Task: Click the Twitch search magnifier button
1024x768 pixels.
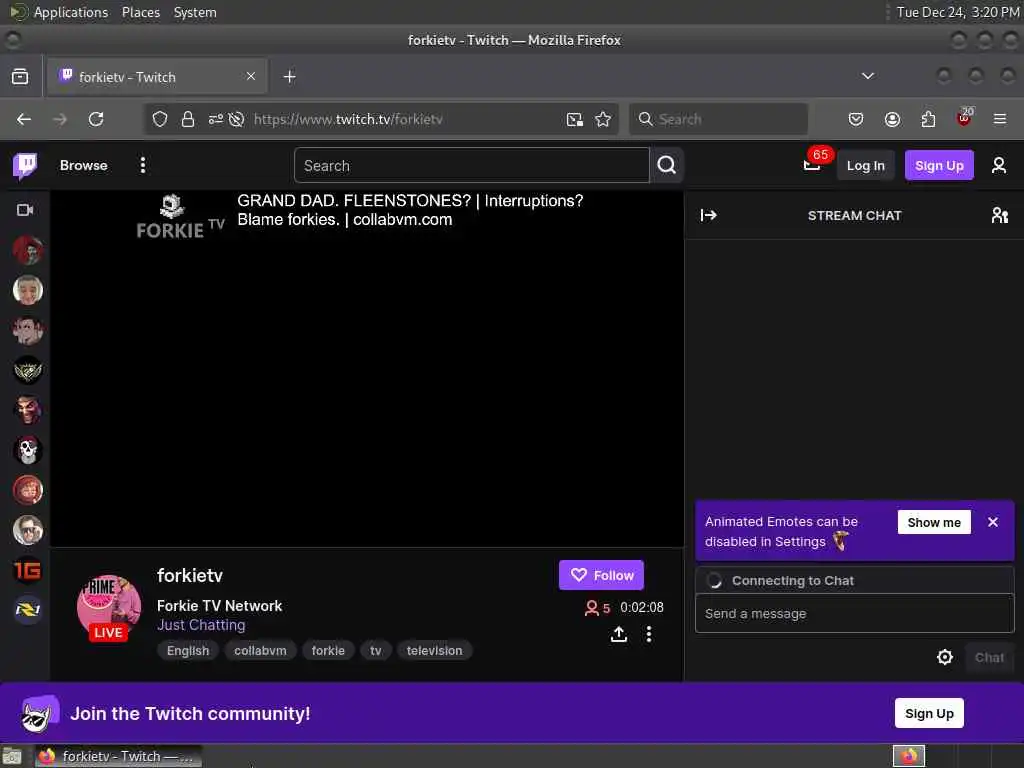Action: [x=667, y=165]
